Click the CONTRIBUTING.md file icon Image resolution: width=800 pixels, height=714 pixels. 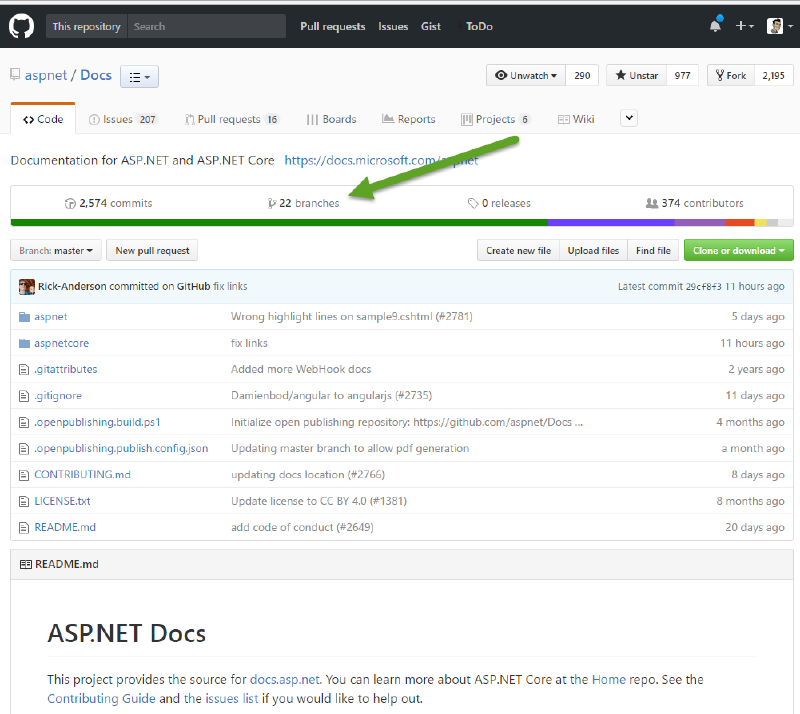pos(24,475)
